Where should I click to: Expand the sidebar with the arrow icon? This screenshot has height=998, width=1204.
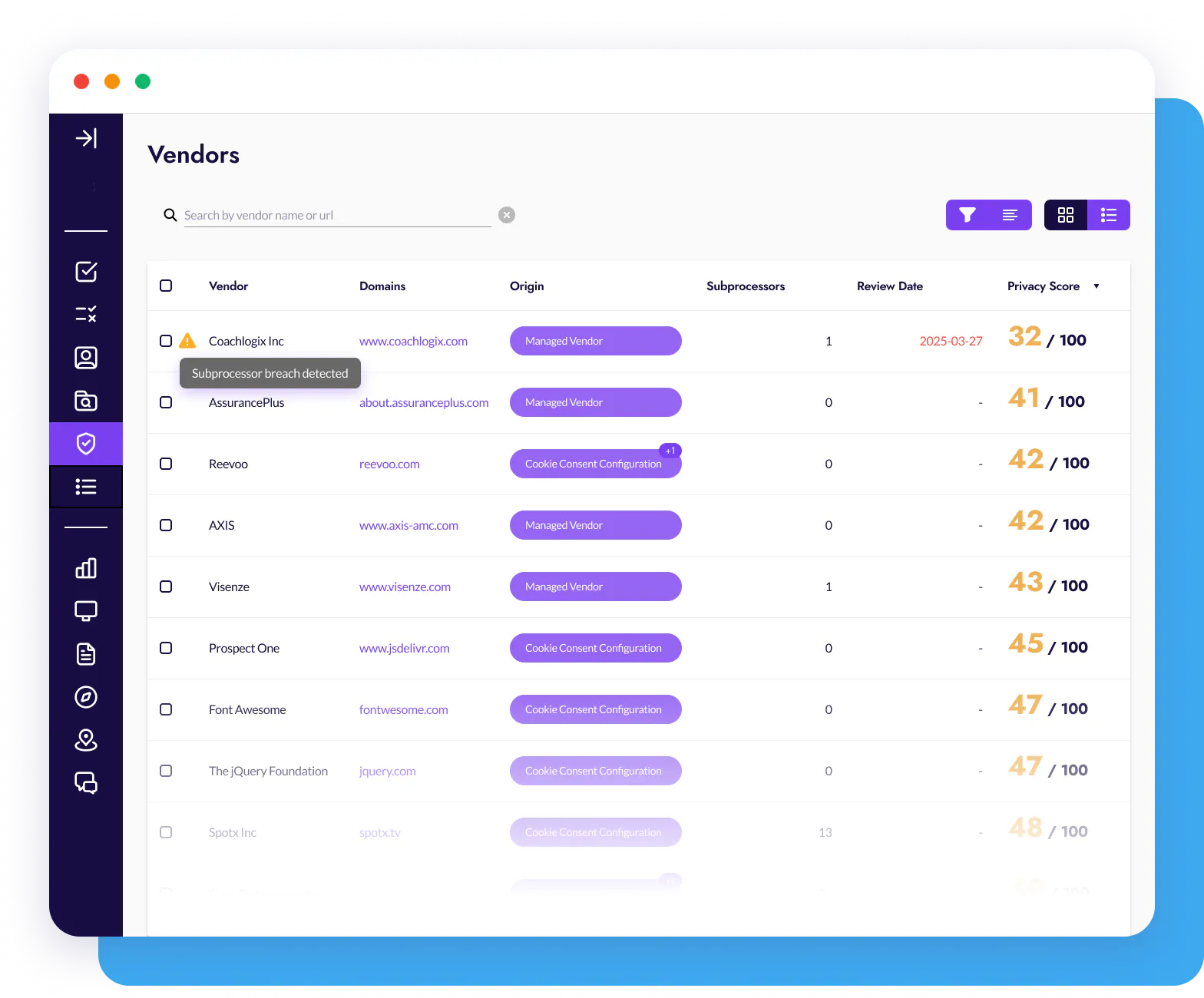tap(86, 138)
